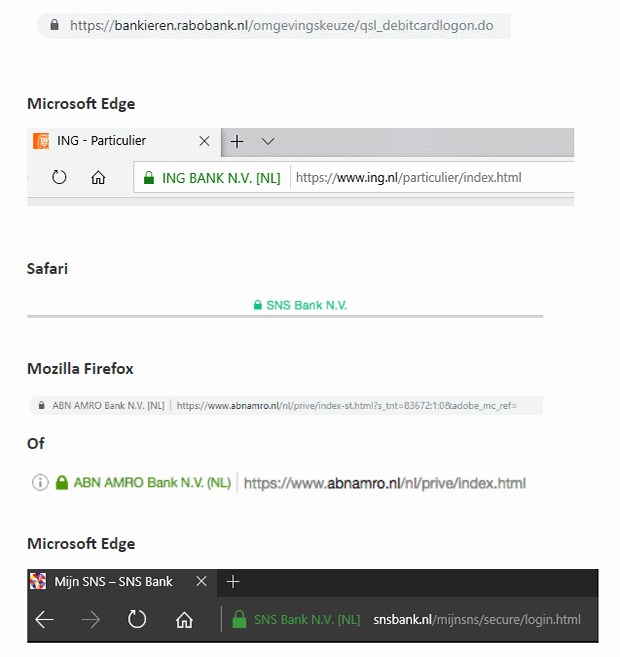Click the back arrow in dark Edge toolbar

click(44, 619)
